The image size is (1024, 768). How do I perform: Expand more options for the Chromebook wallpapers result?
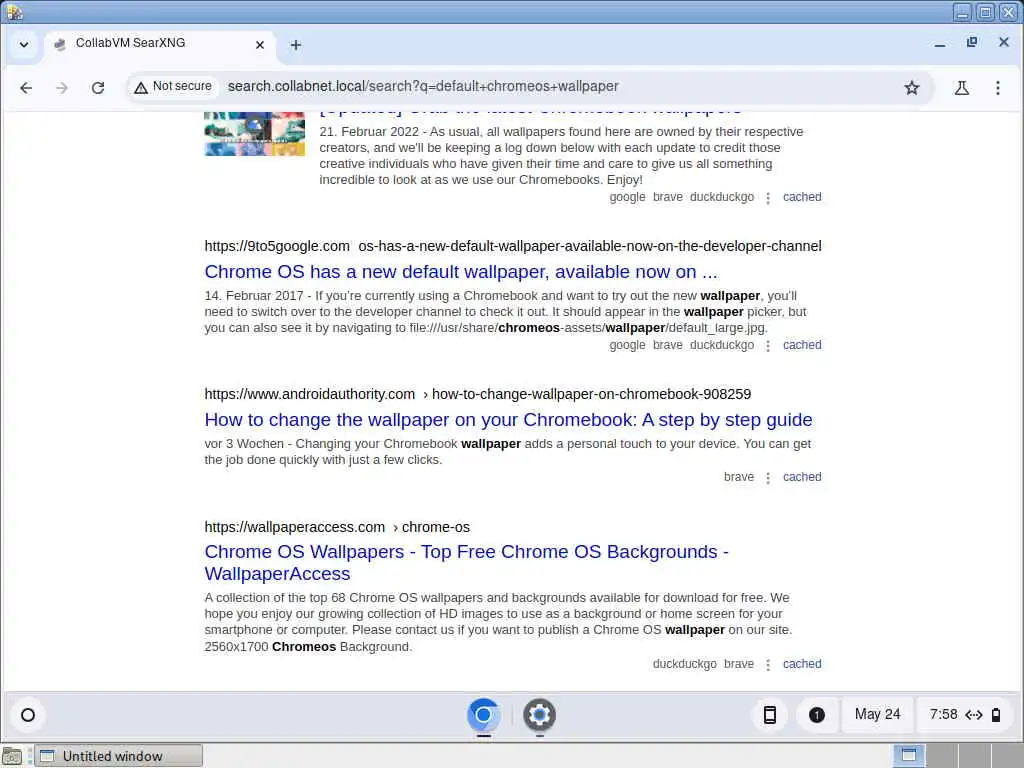point(768,197)
